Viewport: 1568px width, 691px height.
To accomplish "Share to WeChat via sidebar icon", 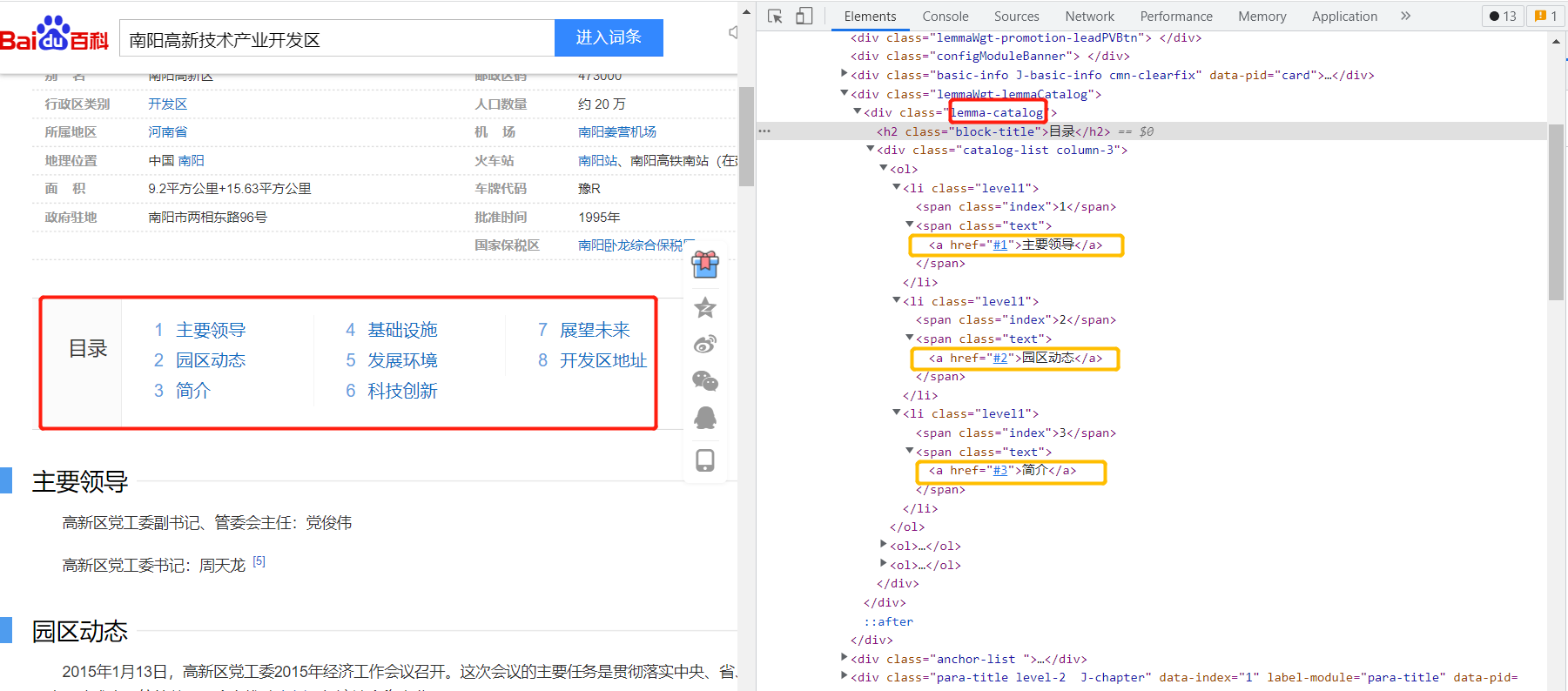I will [x=705, y=381].
